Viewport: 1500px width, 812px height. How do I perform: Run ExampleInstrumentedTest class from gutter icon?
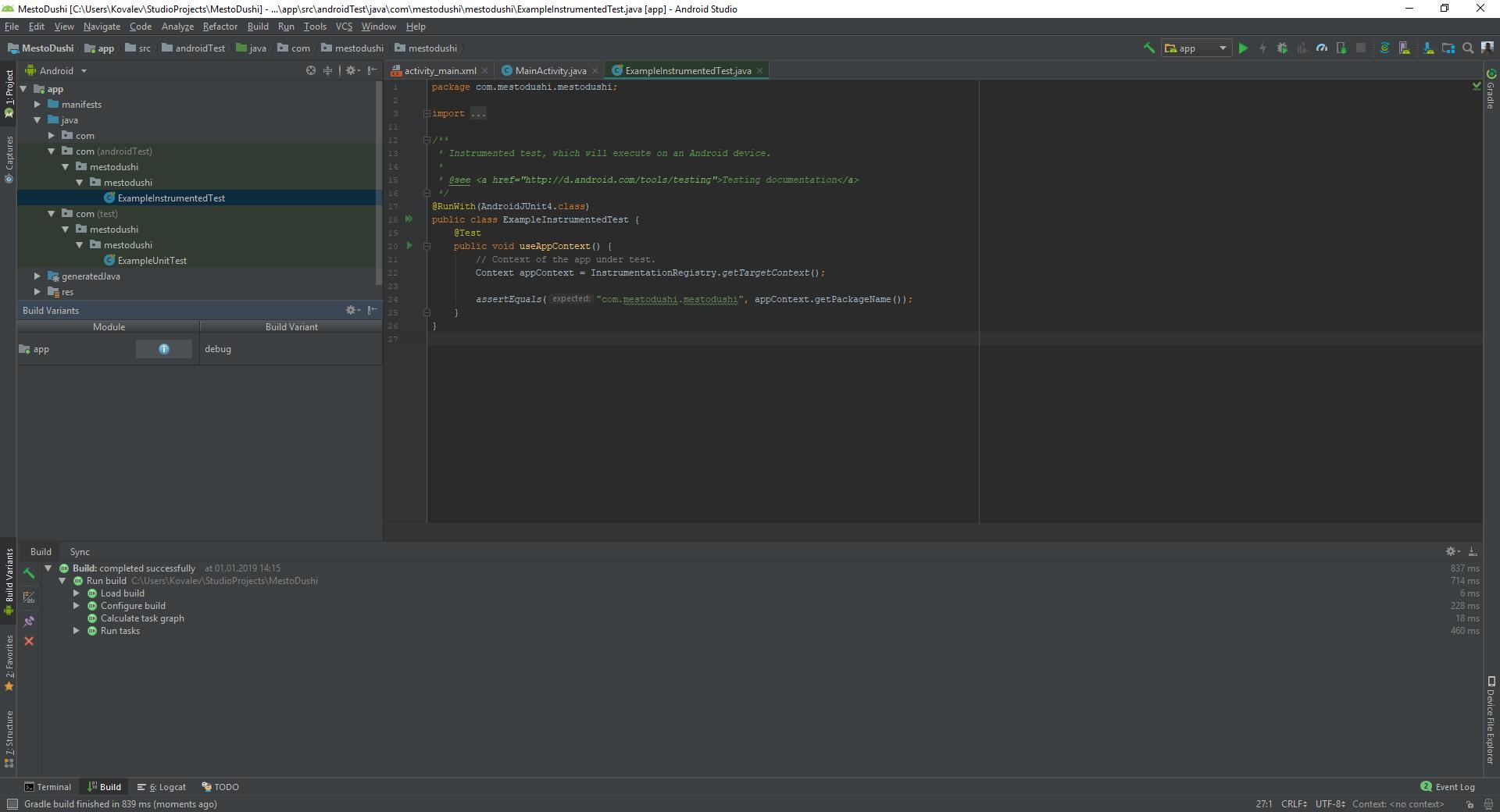tap(409, 219)
